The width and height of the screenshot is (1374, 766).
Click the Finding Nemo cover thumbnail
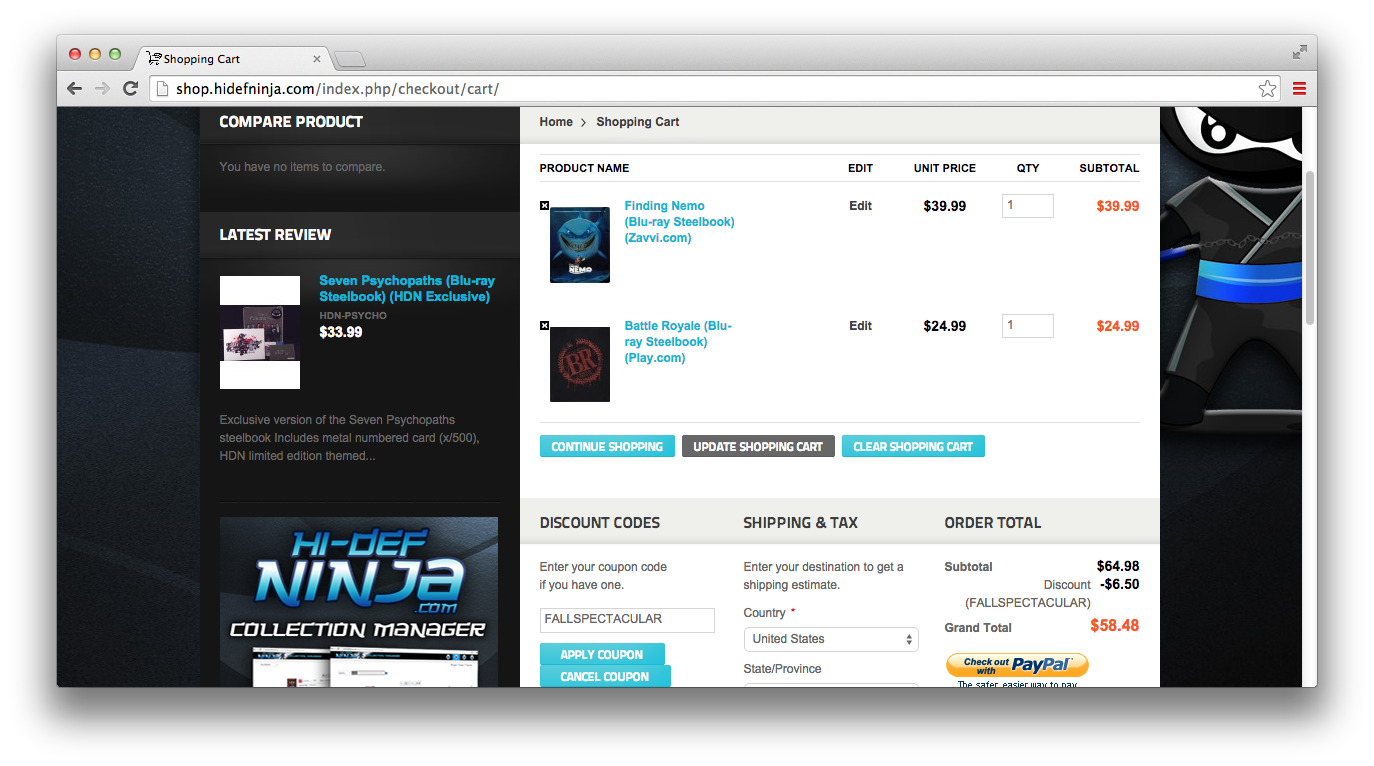580,245
